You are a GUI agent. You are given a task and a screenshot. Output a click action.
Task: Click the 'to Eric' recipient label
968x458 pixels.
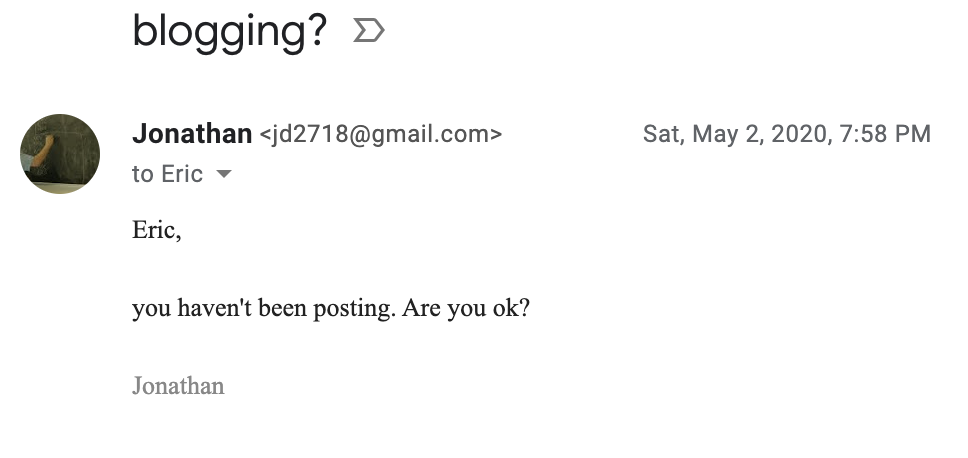167,175
